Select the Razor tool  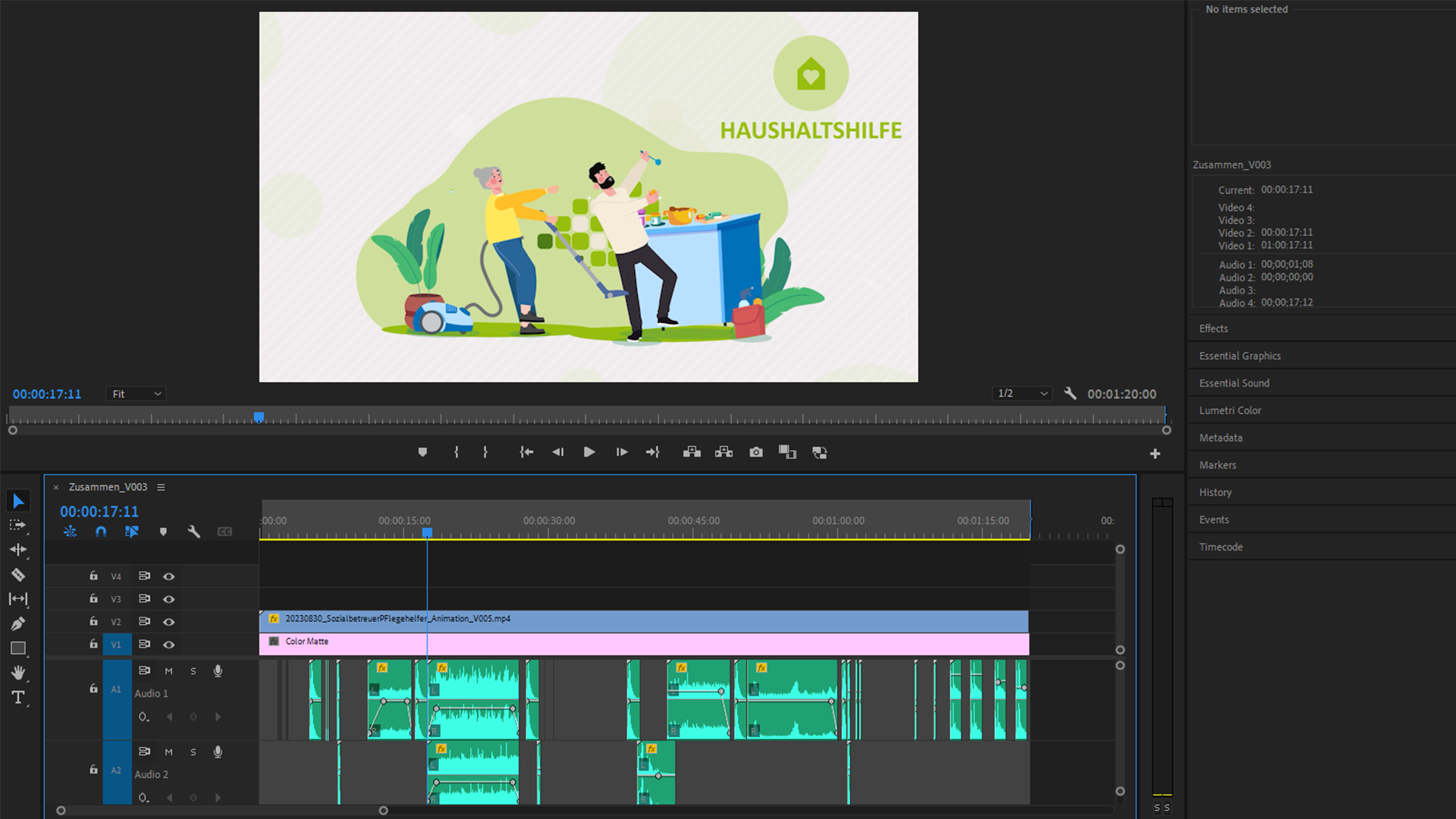pos(18,575)
